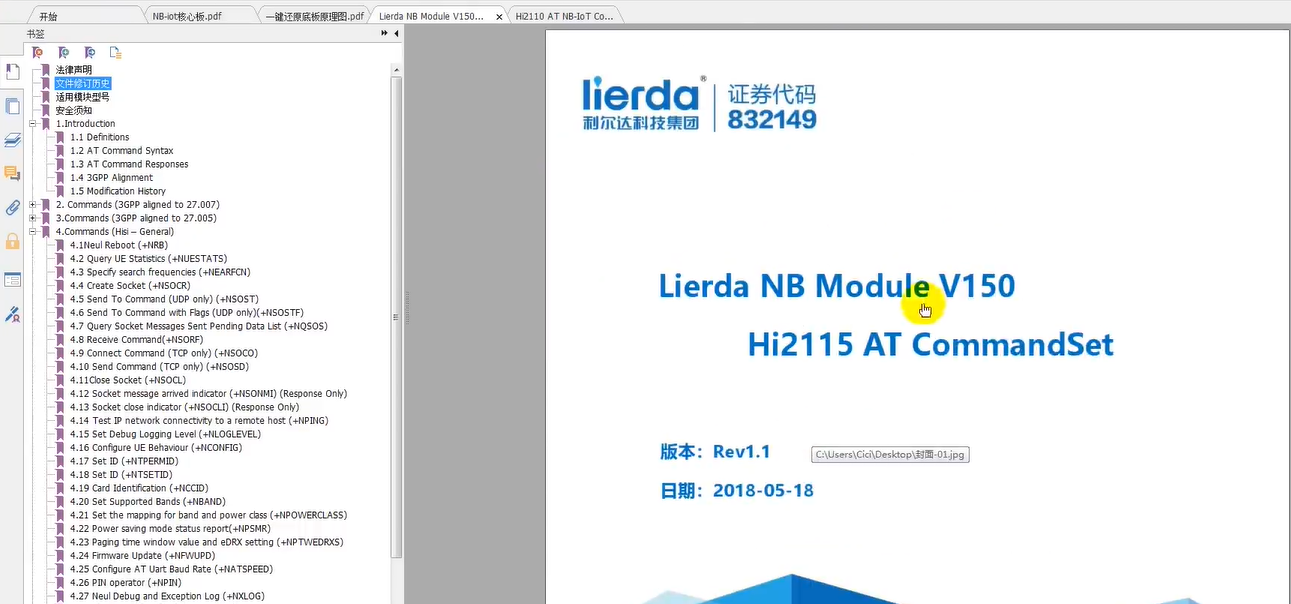Collapse the 4.Commands (Hisi – General) node
This screenshot has width=1291, height=604.
tap(33, 232)
